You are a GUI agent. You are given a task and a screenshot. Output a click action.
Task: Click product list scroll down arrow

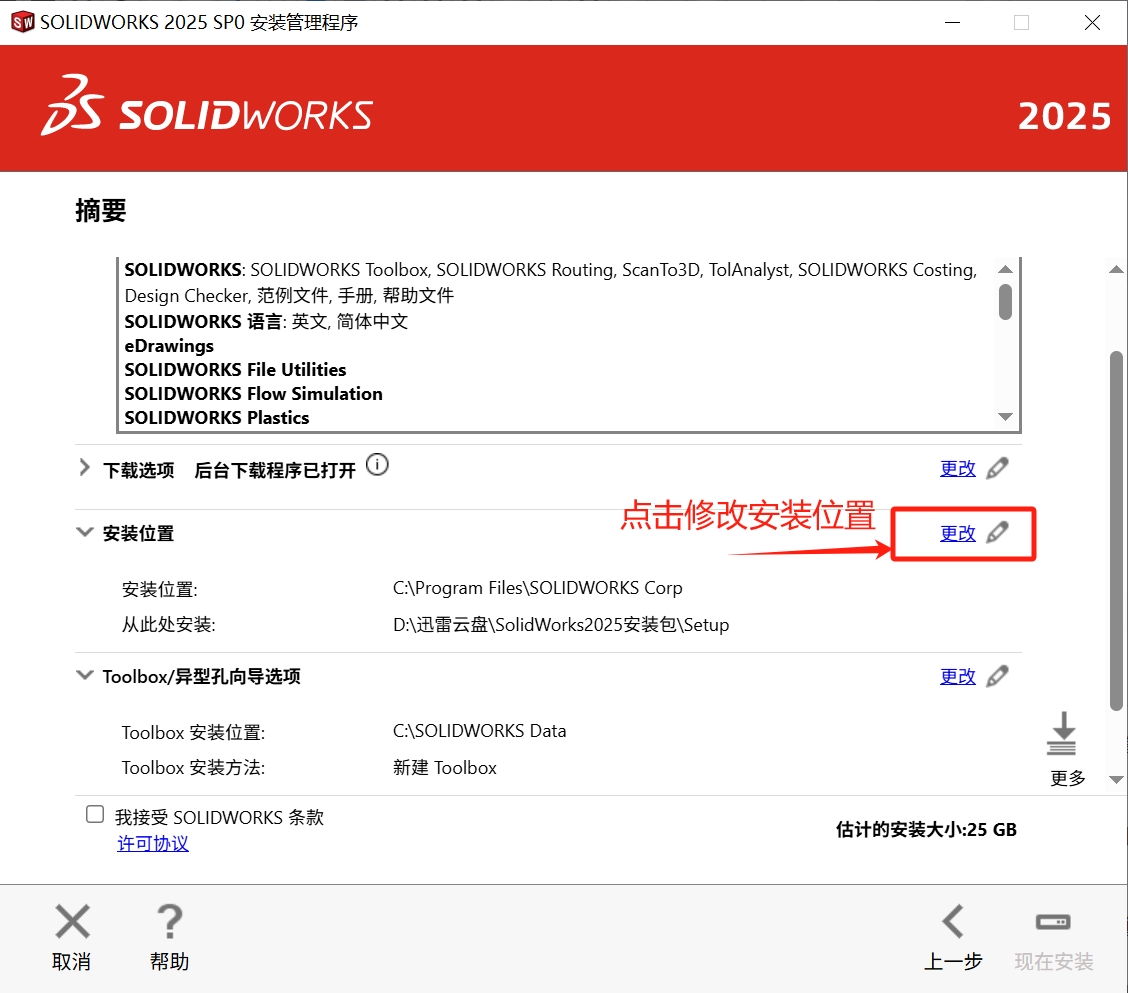click(x=1006, y=417)
